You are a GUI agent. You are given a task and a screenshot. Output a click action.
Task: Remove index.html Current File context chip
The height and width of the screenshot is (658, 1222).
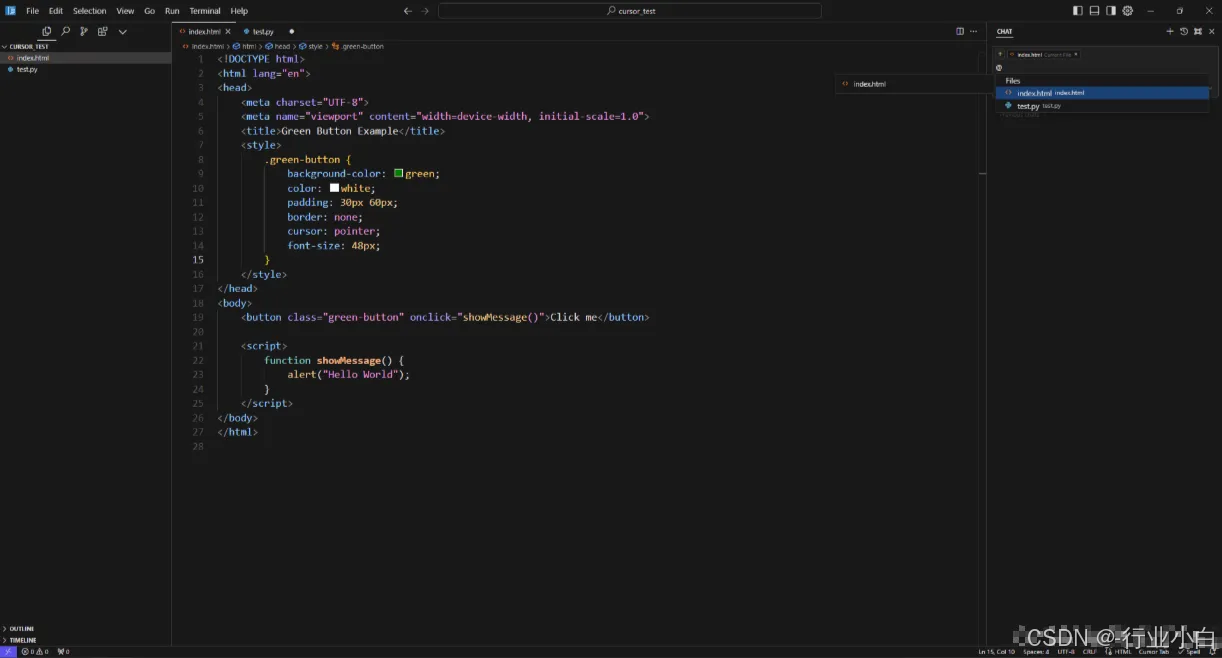tap(1076, 54)
